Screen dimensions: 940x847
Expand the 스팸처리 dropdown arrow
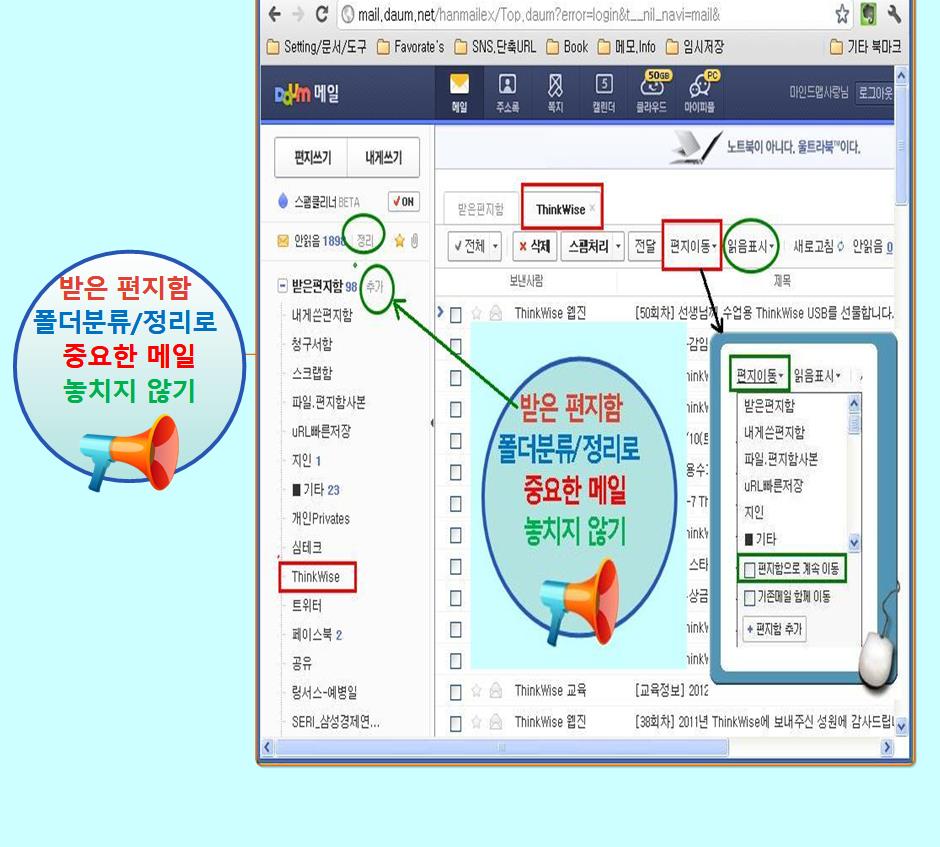click(619, 246)
